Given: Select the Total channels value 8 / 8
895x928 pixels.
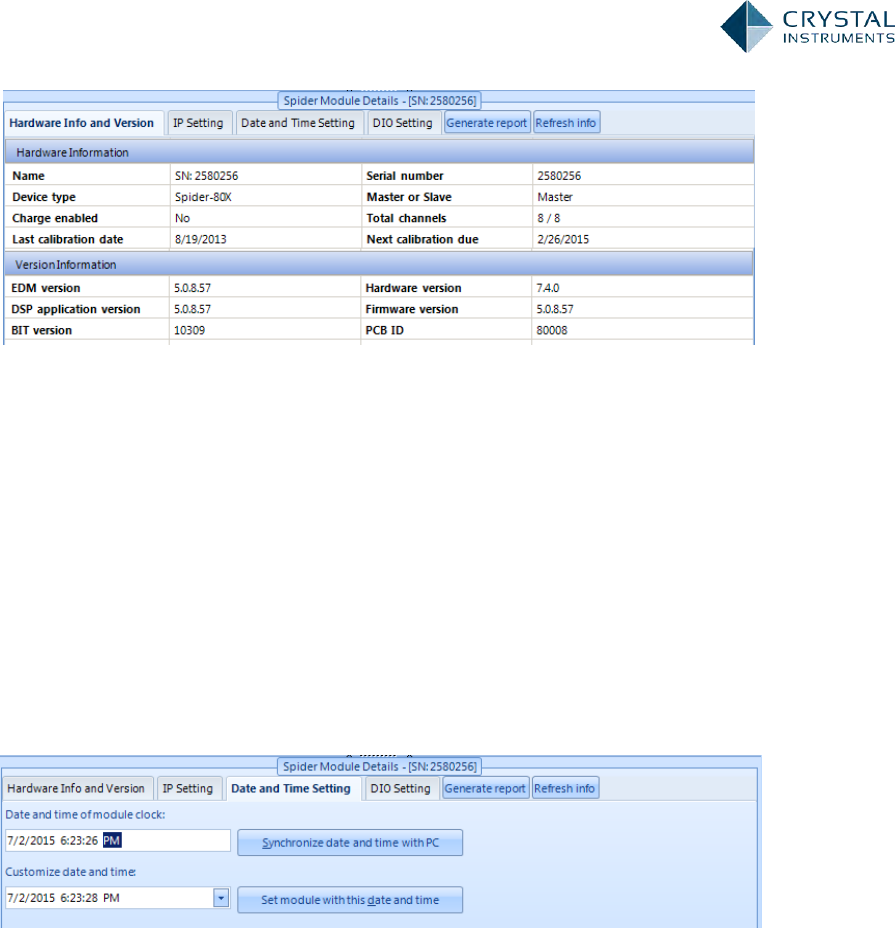Looking at the screenshot, I should [549, 218].
